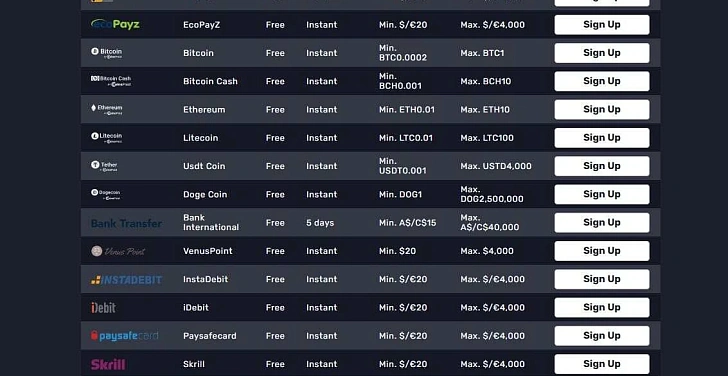Click the Dogecoin logo icon
728x376 pixels.
coord(106,194)
